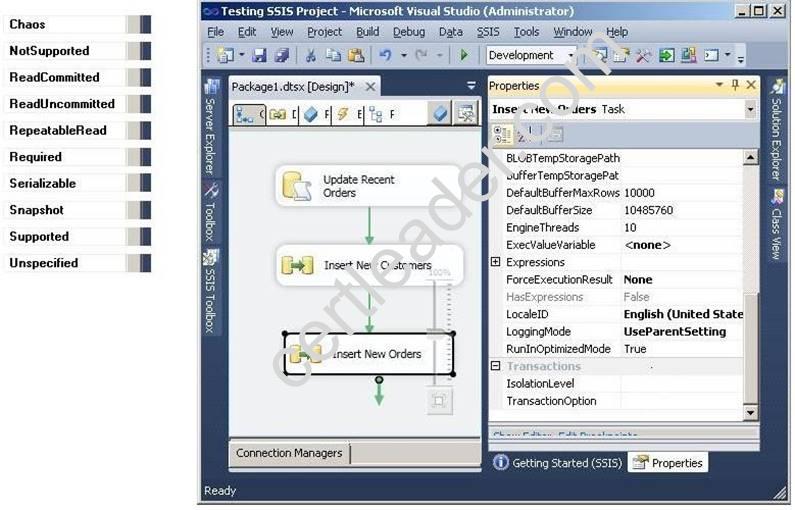Open the Server Explorer side panel
Image resolution: width=795 pixels, height=510 pixels.
point(211,127)
